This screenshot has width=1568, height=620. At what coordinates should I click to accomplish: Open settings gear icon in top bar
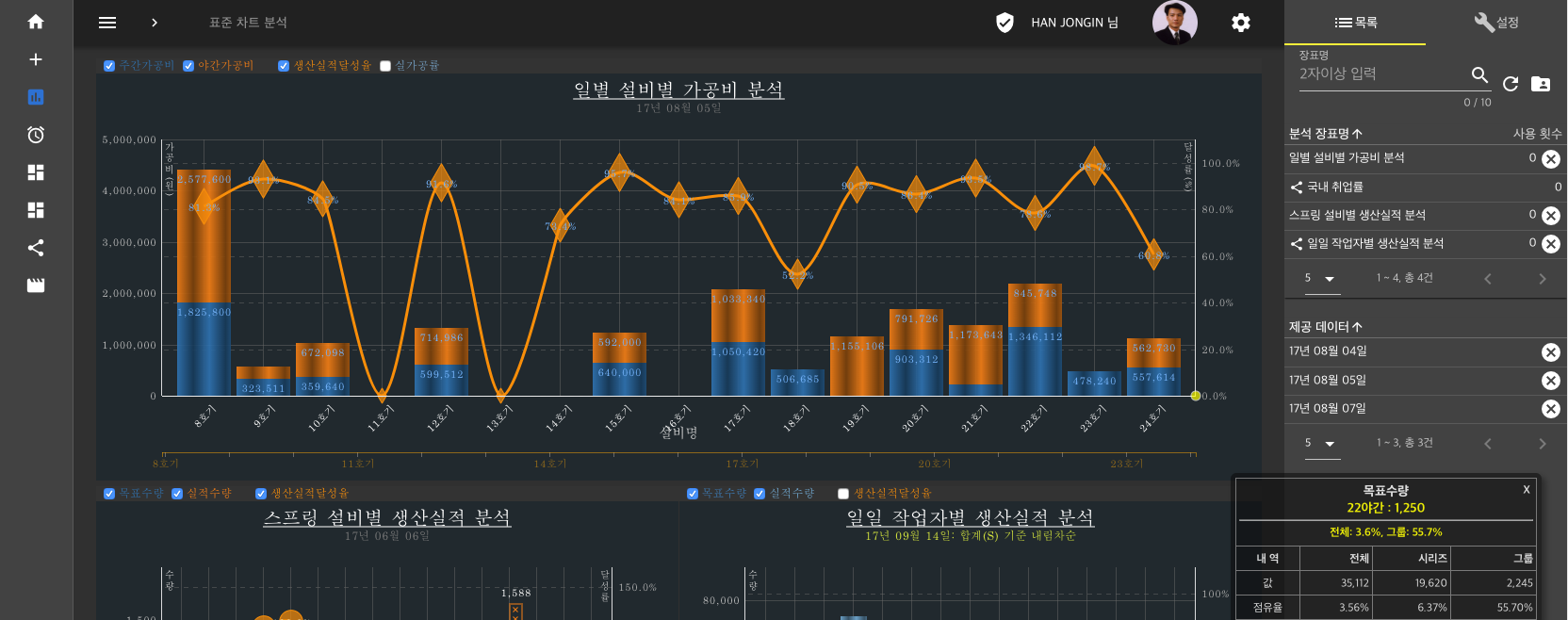click(1241, 23)
